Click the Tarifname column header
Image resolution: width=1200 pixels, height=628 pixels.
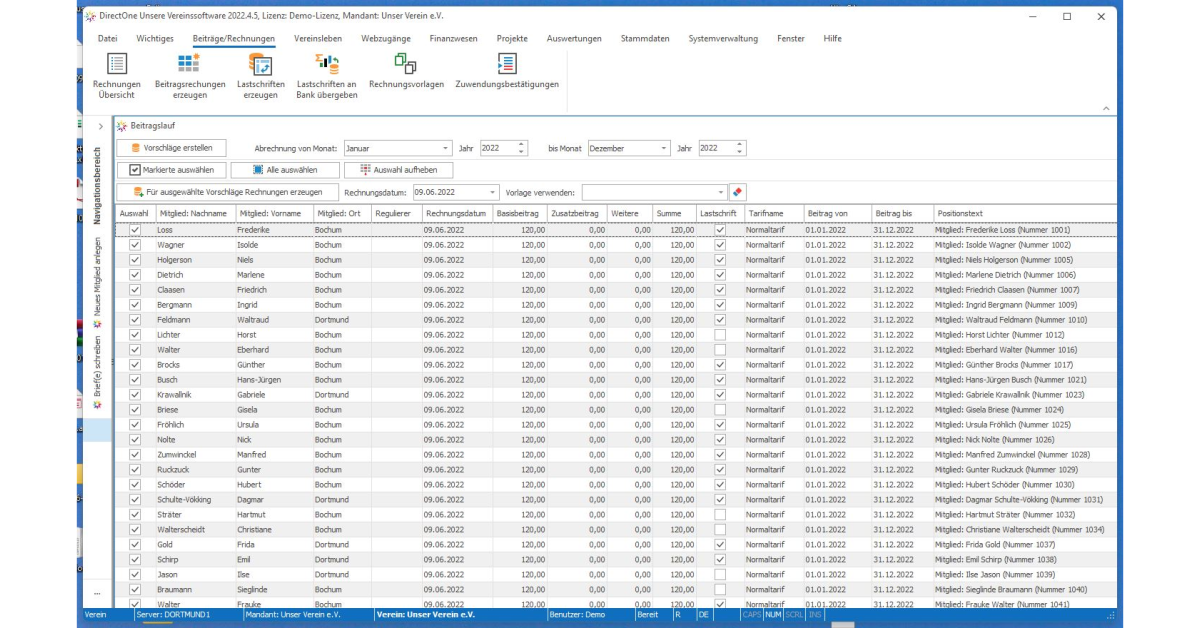pyautogui.click(x=773, y=213)
